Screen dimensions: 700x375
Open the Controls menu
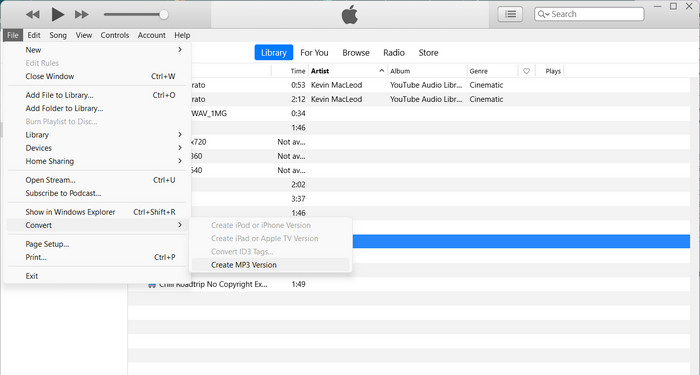[x=115, y=35]
